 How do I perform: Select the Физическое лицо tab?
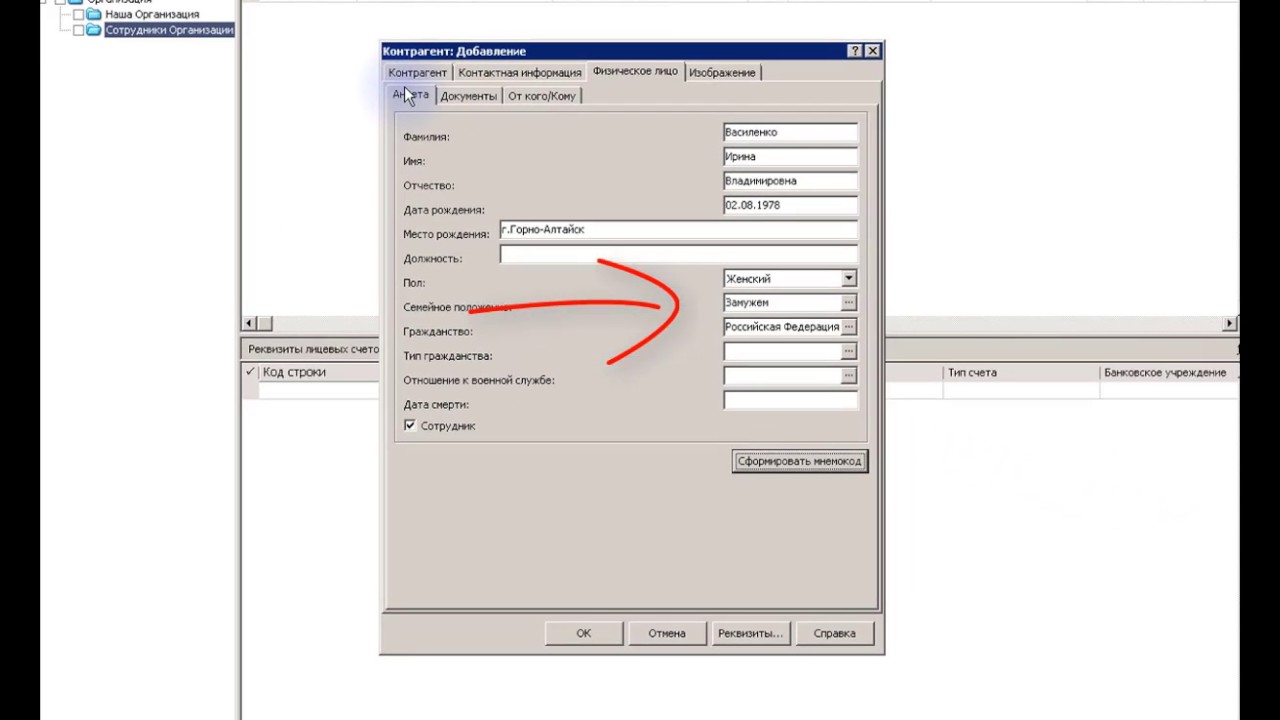pyautogui.click(x=635, y=71)
